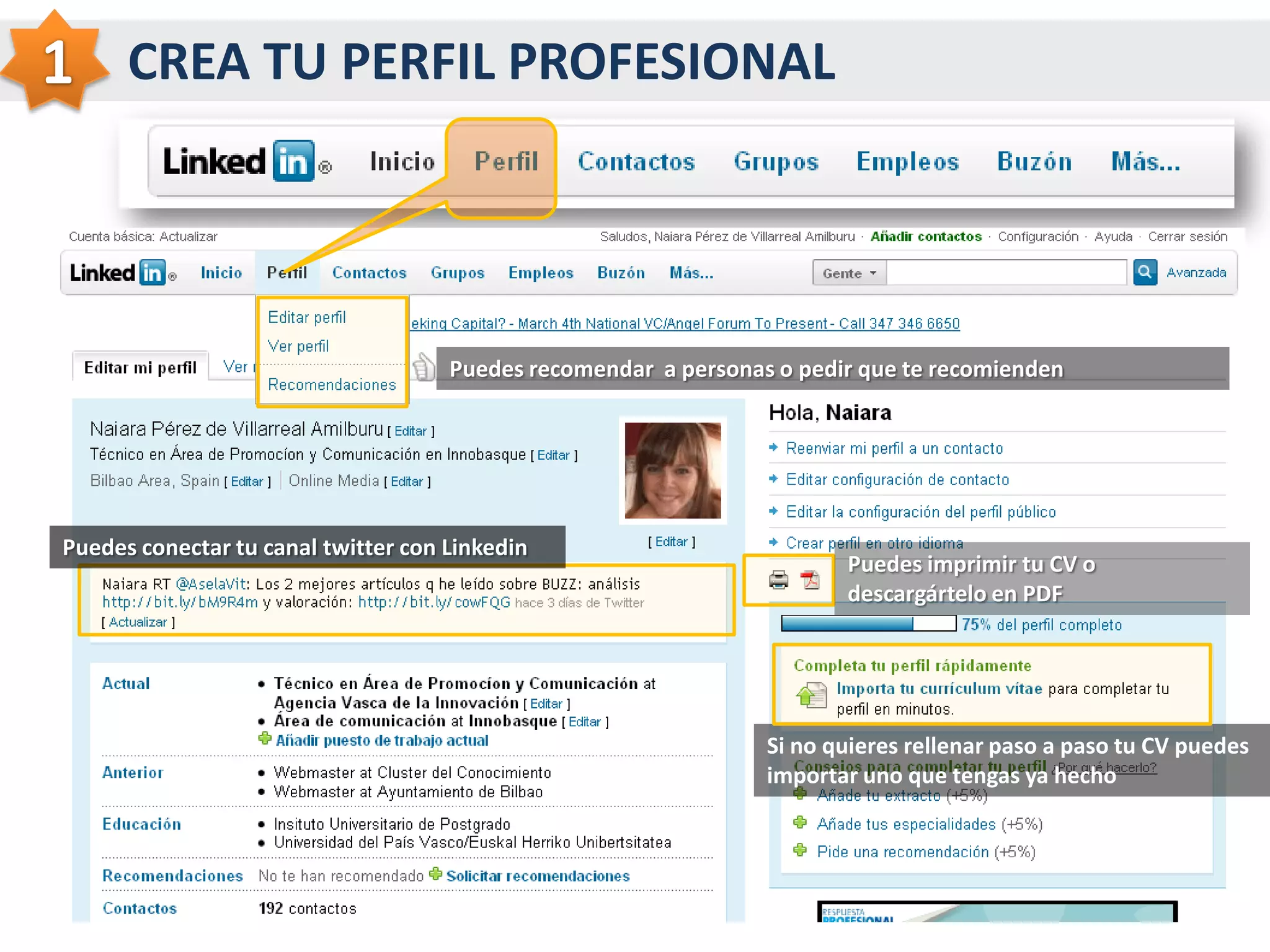The height and width of the screenshot is (952, 1270).
Task: Click green plus beside Añade tus especialidades
Action: 800,822
